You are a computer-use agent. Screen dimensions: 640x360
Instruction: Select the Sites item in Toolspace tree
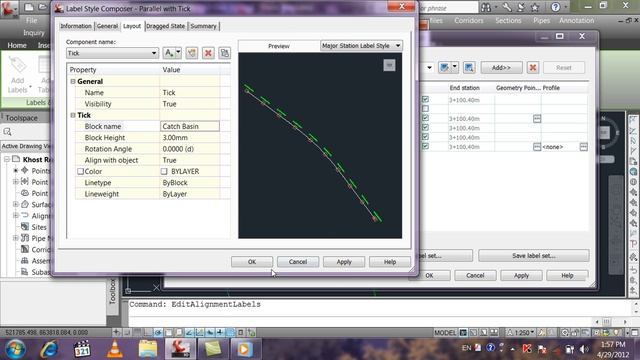(39, 227)
